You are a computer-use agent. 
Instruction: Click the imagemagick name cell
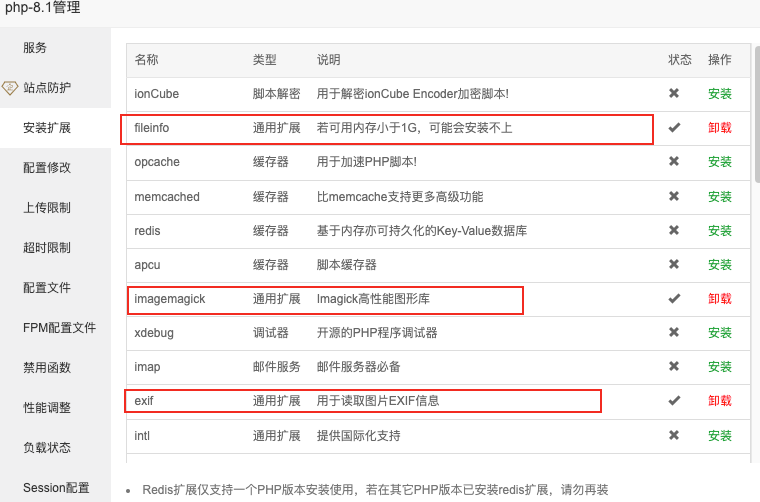pos(170,299)
